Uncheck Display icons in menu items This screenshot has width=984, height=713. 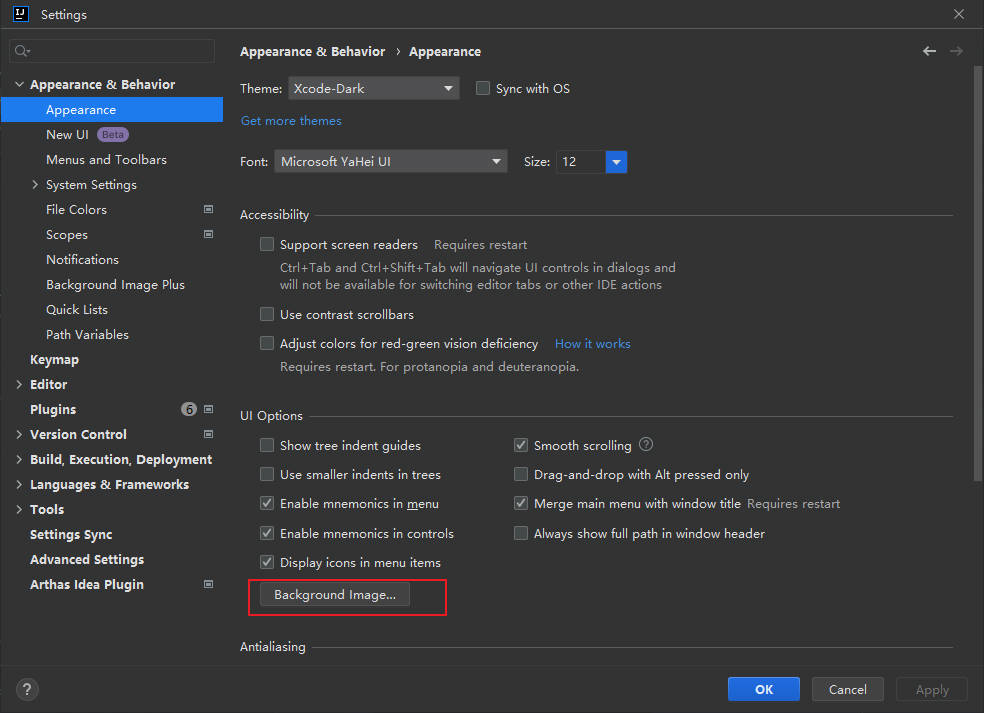coord(267,562)
